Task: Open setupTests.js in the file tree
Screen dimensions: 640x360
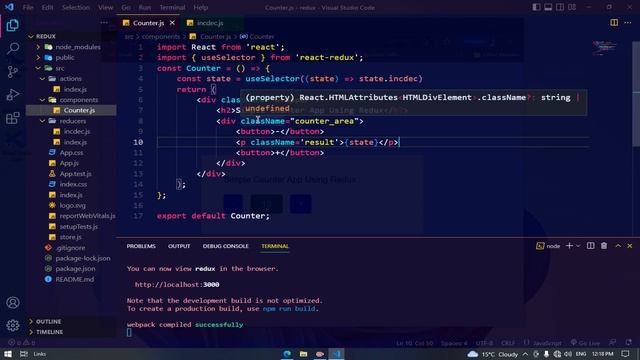Action: (78, 227)
